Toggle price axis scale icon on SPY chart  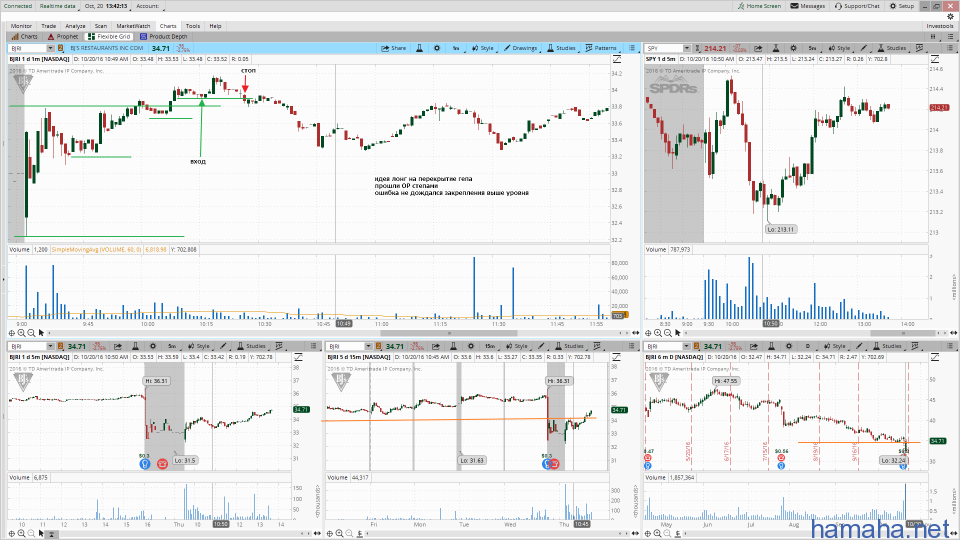[934, 59]
